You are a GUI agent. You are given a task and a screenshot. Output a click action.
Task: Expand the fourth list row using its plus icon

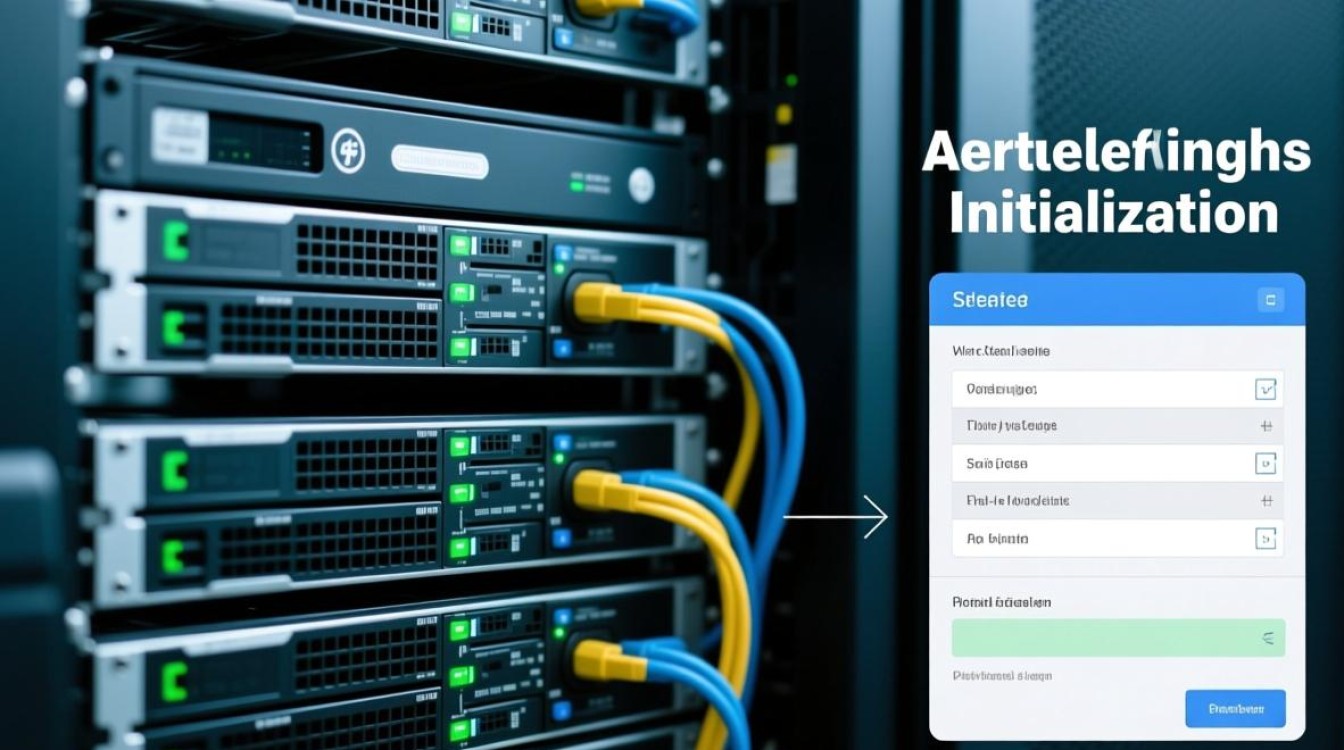1266,501
